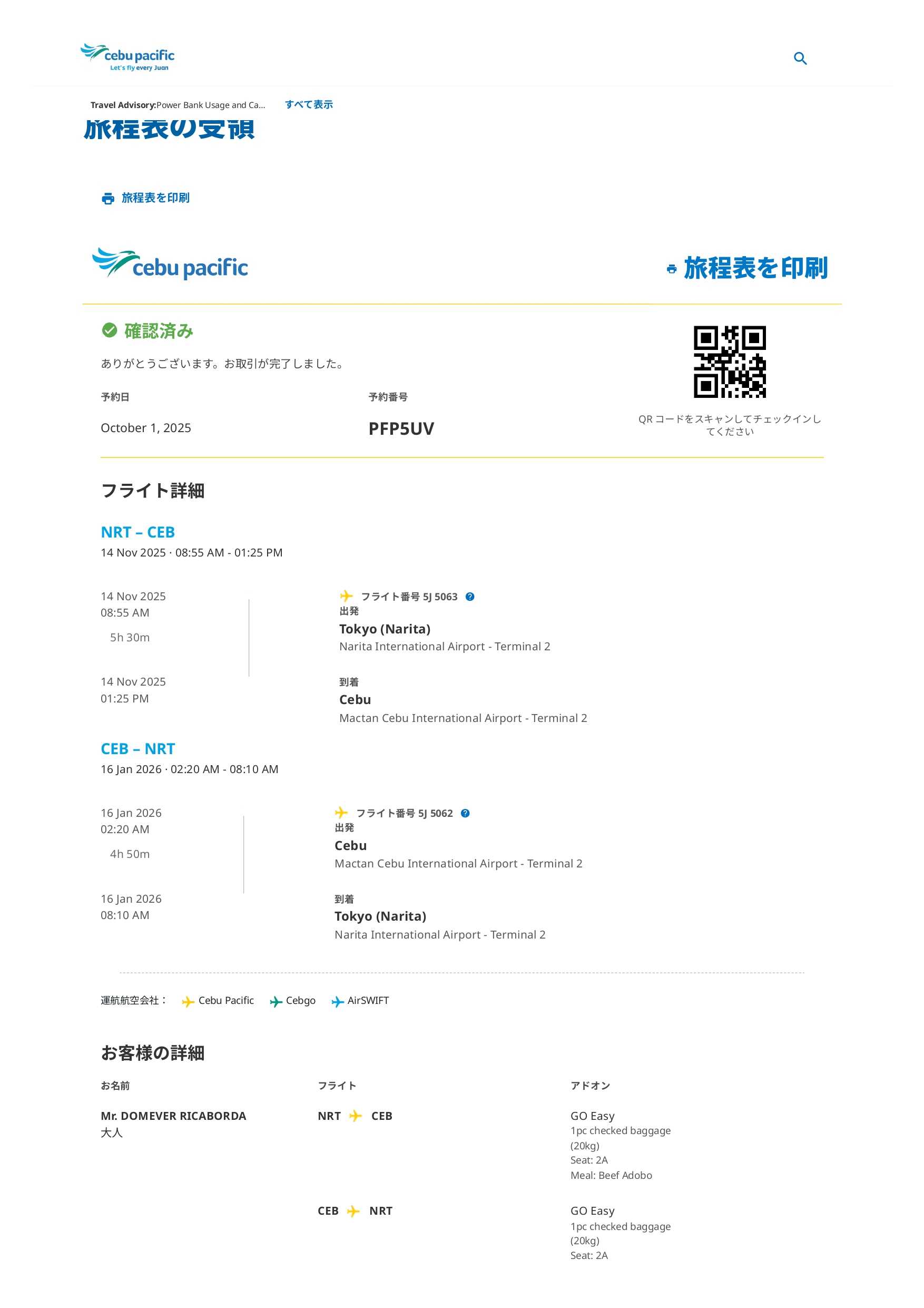This screenshot has height=1308, width=924.
Task: Click booking reference PFP5UV
Action: (401, 428)
